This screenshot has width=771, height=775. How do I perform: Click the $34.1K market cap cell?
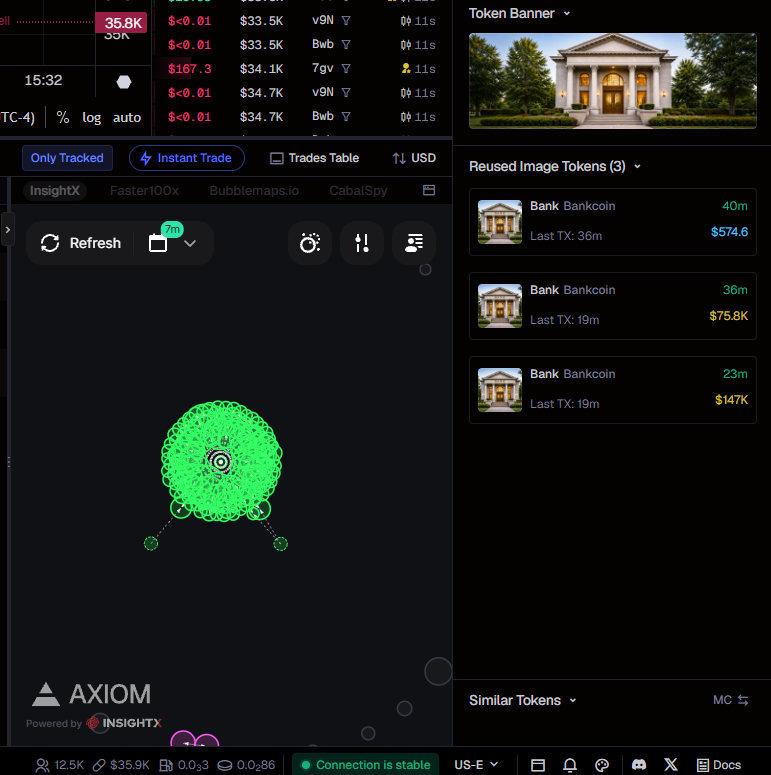tap(261, 69)
